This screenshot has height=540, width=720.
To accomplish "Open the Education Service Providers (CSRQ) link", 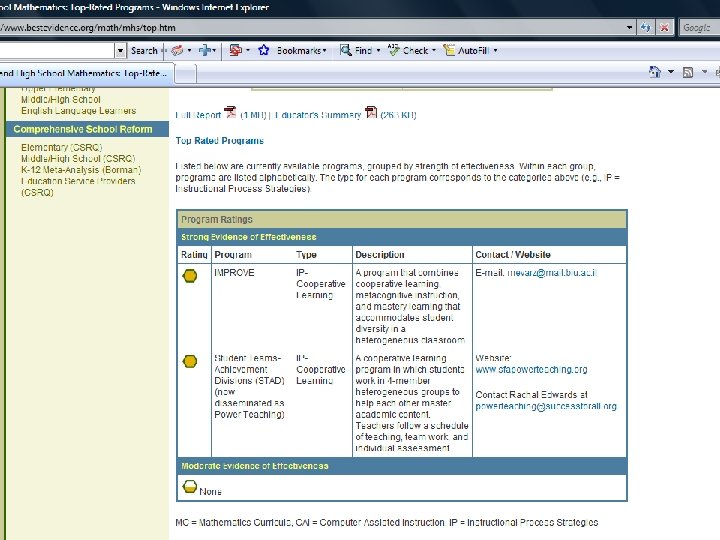I will coord(78,186).
